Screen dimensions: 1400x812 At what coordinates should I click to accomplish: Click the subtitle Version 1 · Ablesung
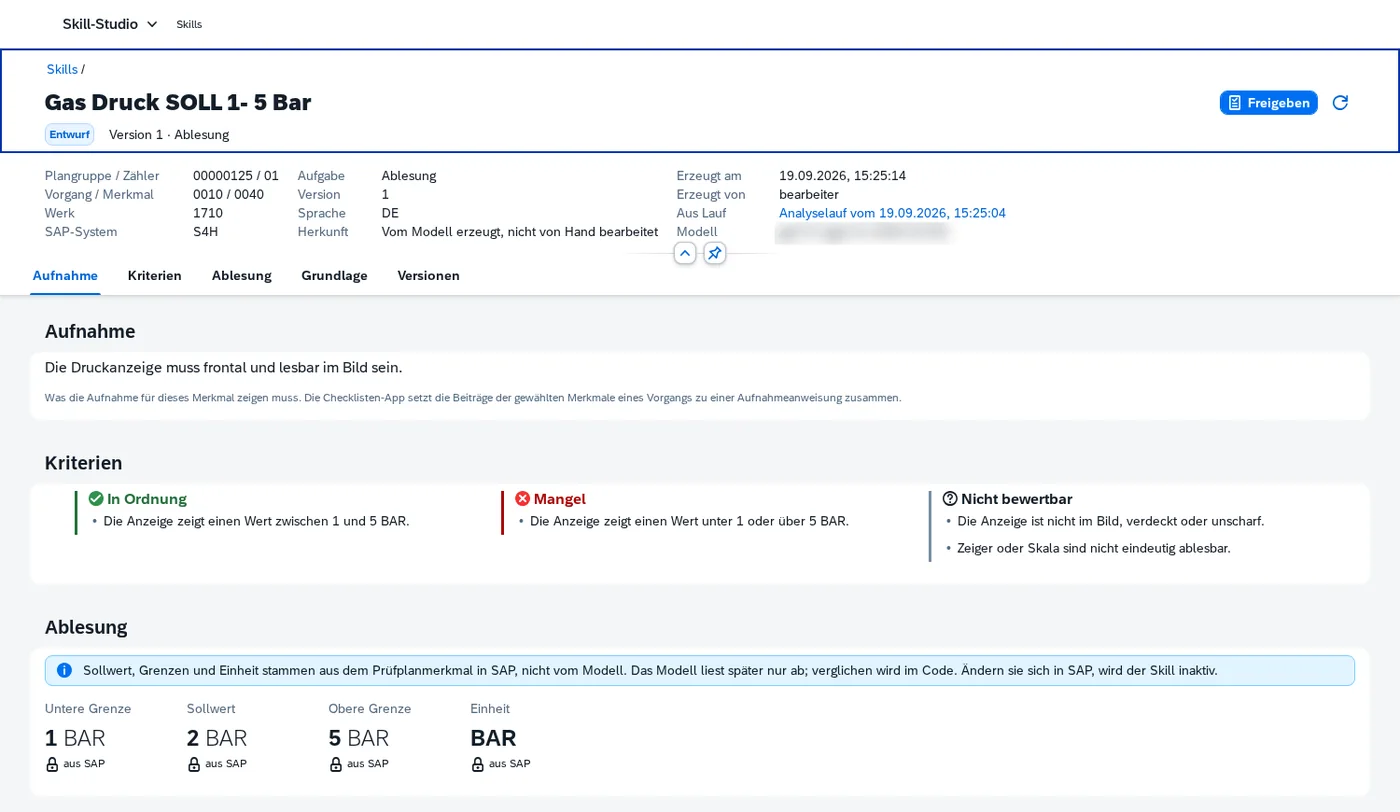[169, 134]
